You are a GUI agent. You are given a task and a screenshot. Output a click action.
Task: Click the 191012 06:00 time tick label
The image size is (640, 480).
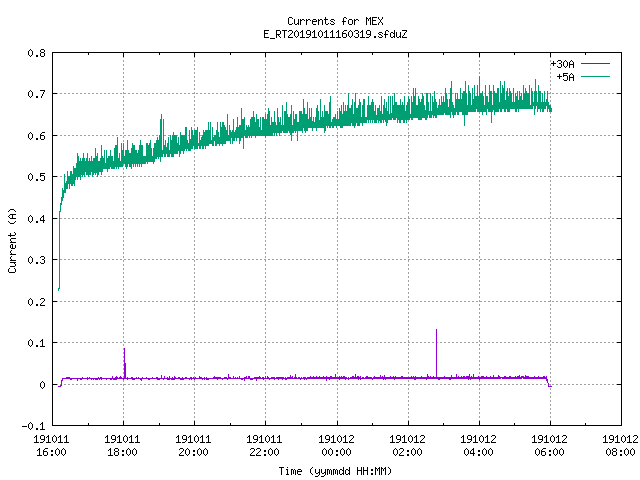(x=549, y=445)
